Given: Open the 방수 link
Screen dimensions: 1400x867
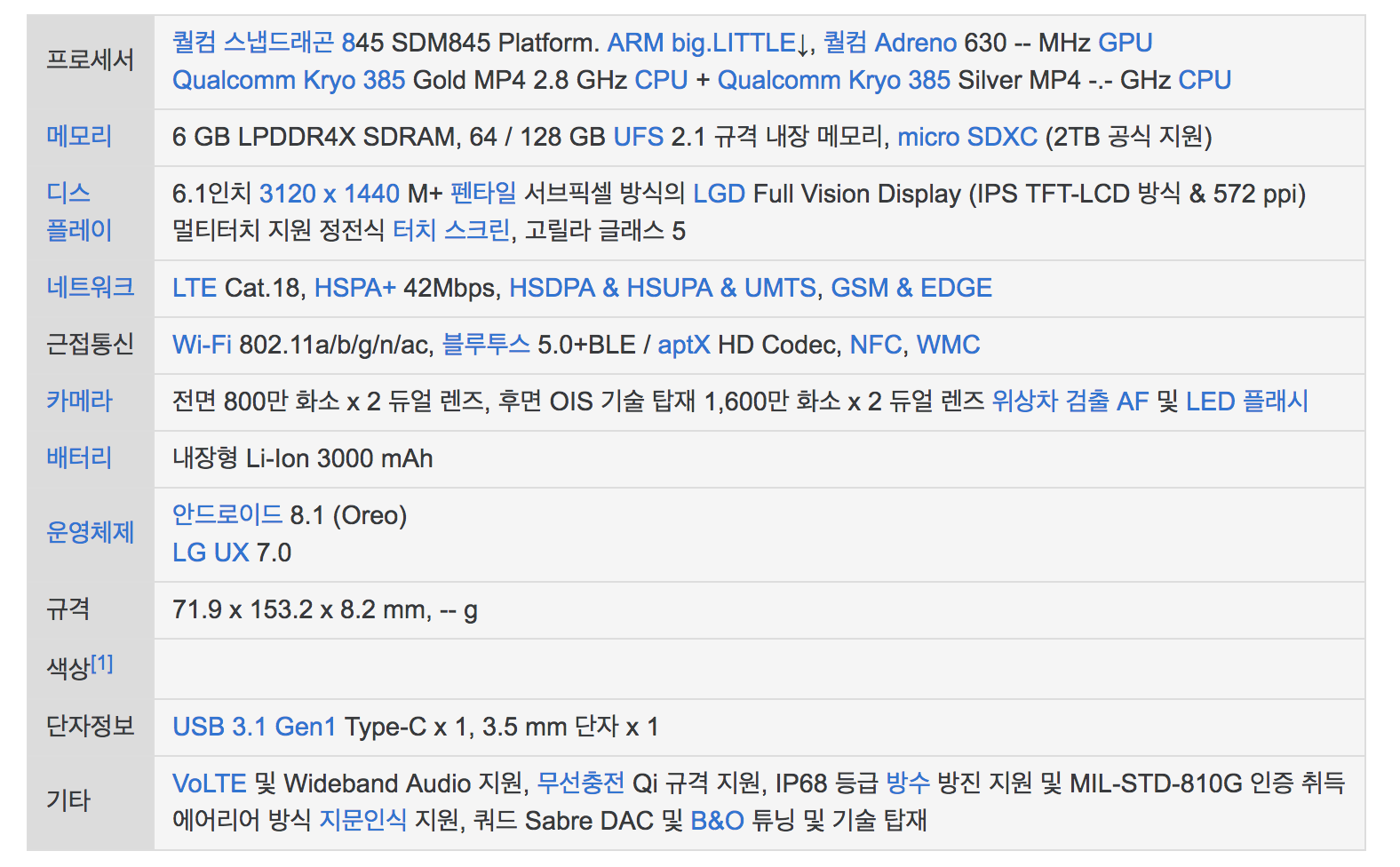Looking at the screenshot, I should click(908, 783).
